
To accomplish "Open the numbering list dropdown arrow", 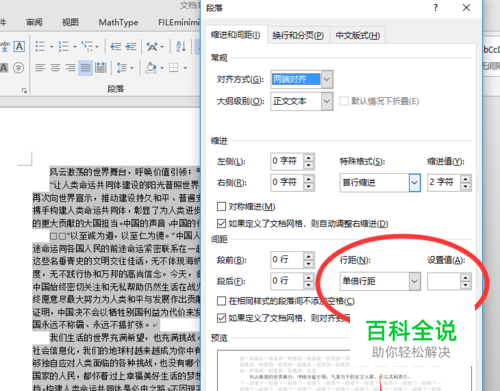I will tap(75, 47).
